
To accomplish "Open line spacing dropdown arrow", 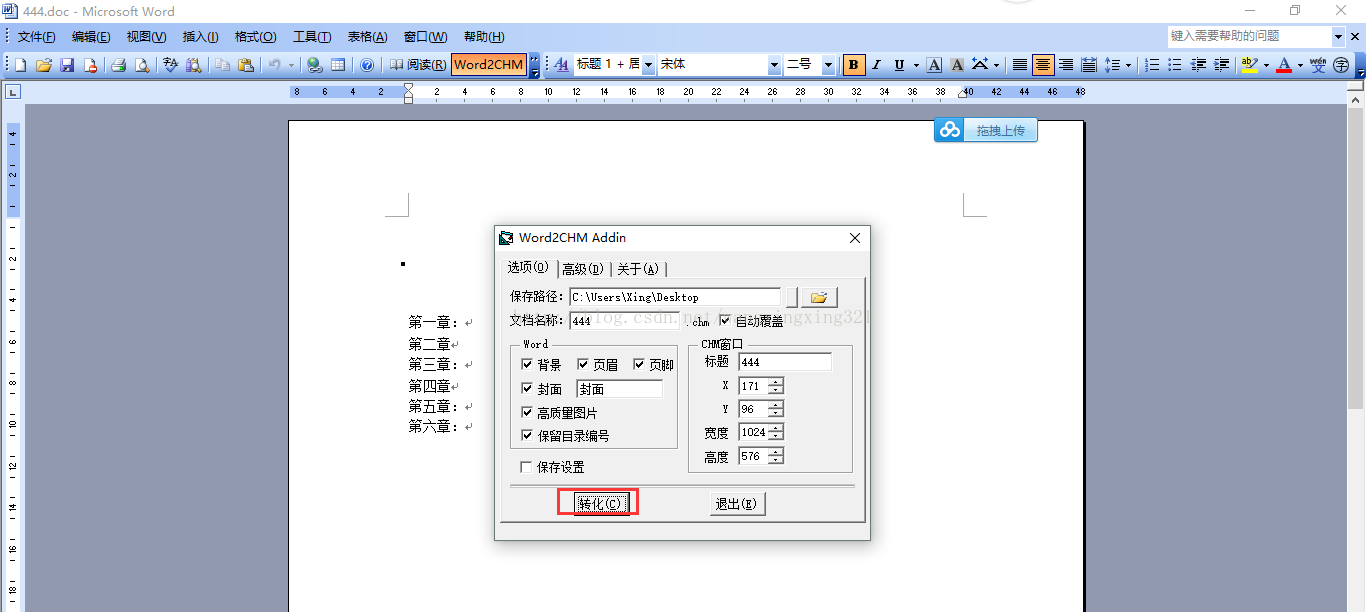I will point(1128,65).
